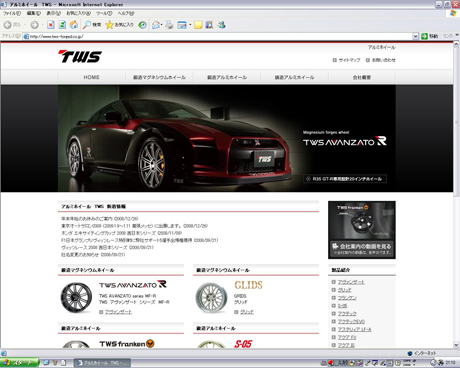Open the Tools menu in menu bar
460x368 pixels.
[x=104, y=13]
